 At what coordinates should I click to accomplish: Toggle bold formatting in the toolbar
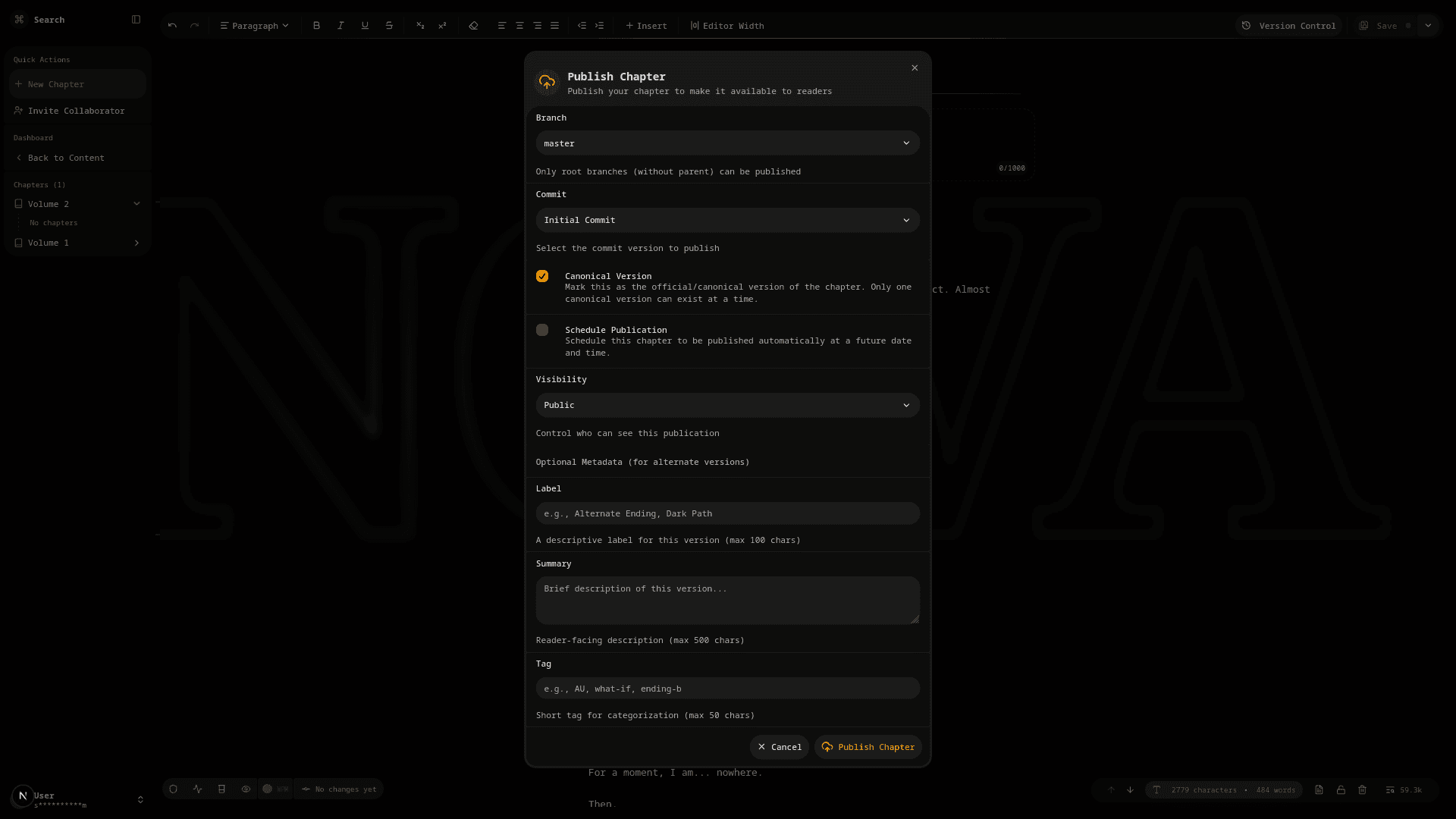pyautogui.click(x=316, y=25)
